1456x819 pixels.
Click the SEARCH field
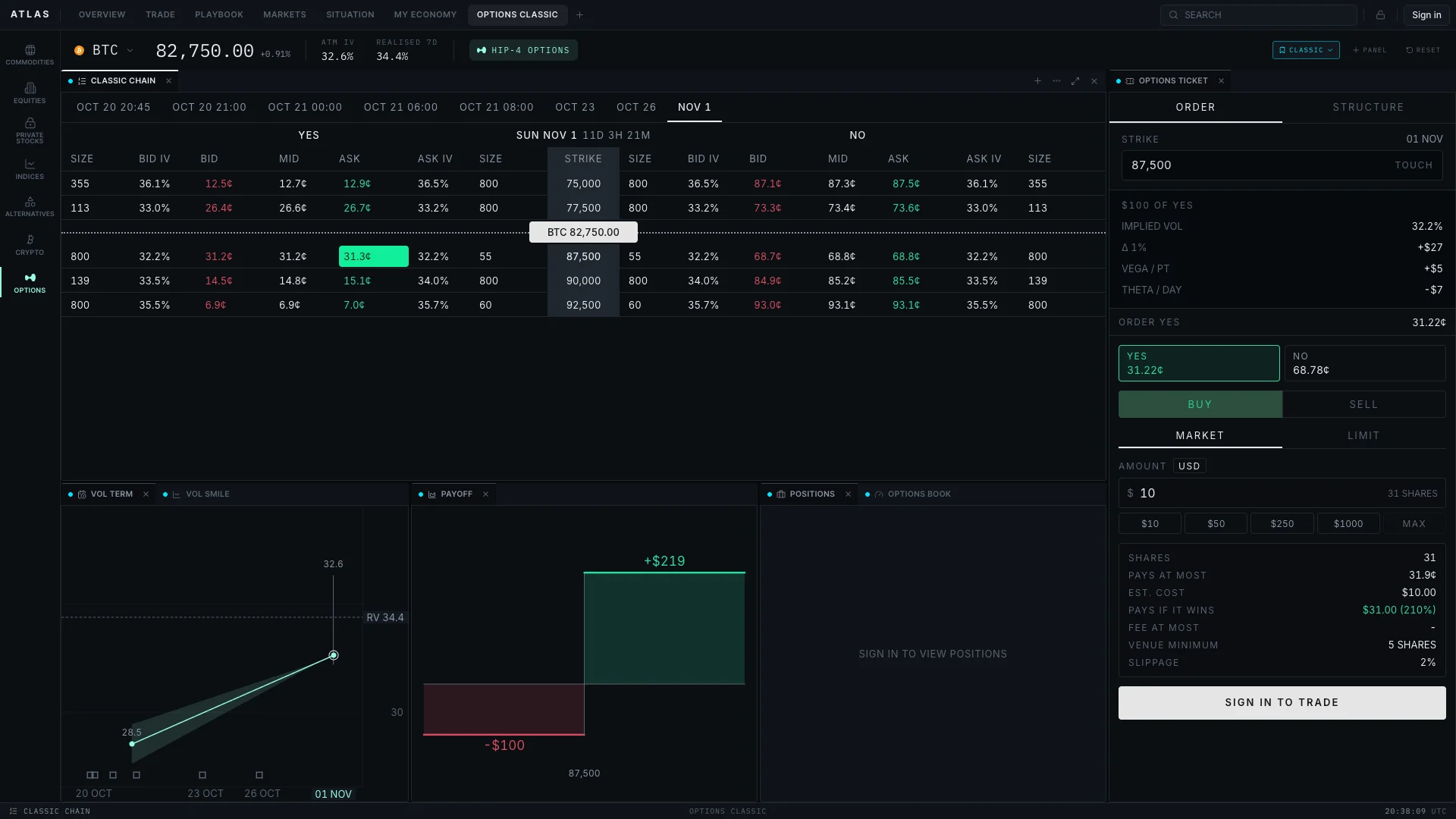pos(1259,15)
